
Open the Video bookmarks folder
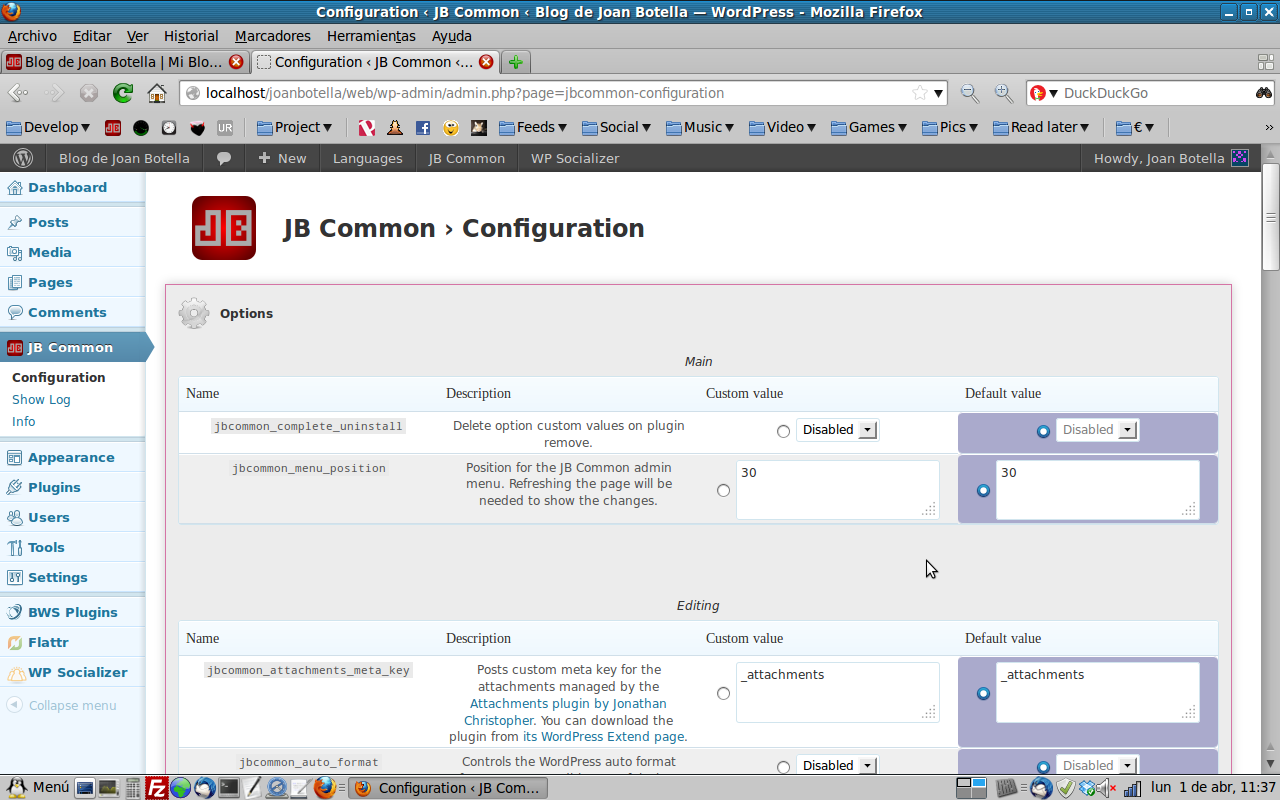(x=782, y=127)
